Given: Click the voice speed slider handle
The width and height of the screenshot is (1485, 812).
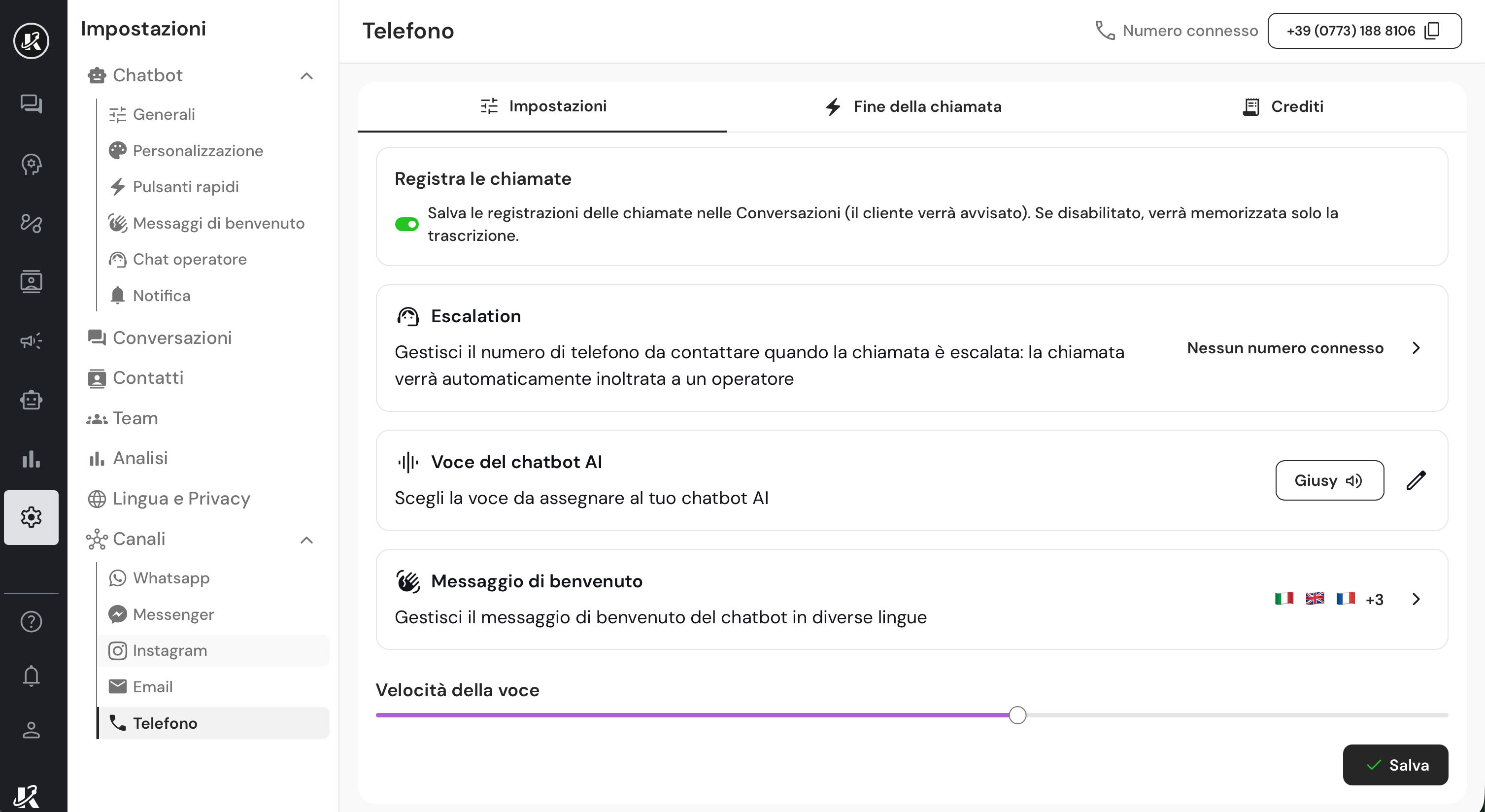Looking at the screenshot, I should coord(1017,715).
